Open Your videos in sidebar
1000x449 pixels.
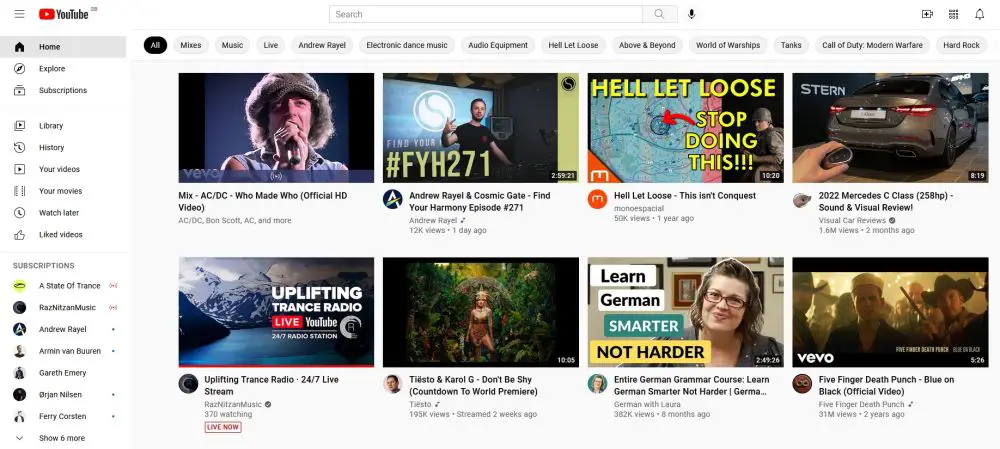coord(63,169)
